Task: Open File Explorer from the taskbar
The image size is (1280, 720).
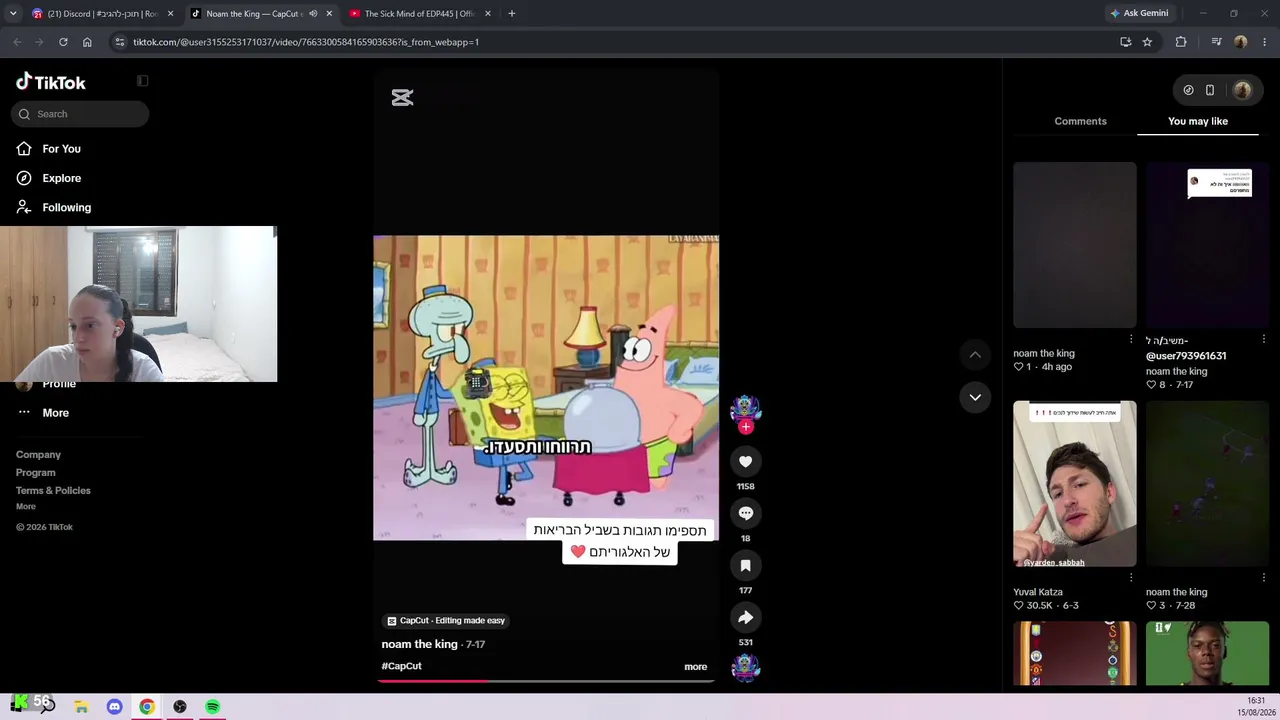Action: coord(81,707)
